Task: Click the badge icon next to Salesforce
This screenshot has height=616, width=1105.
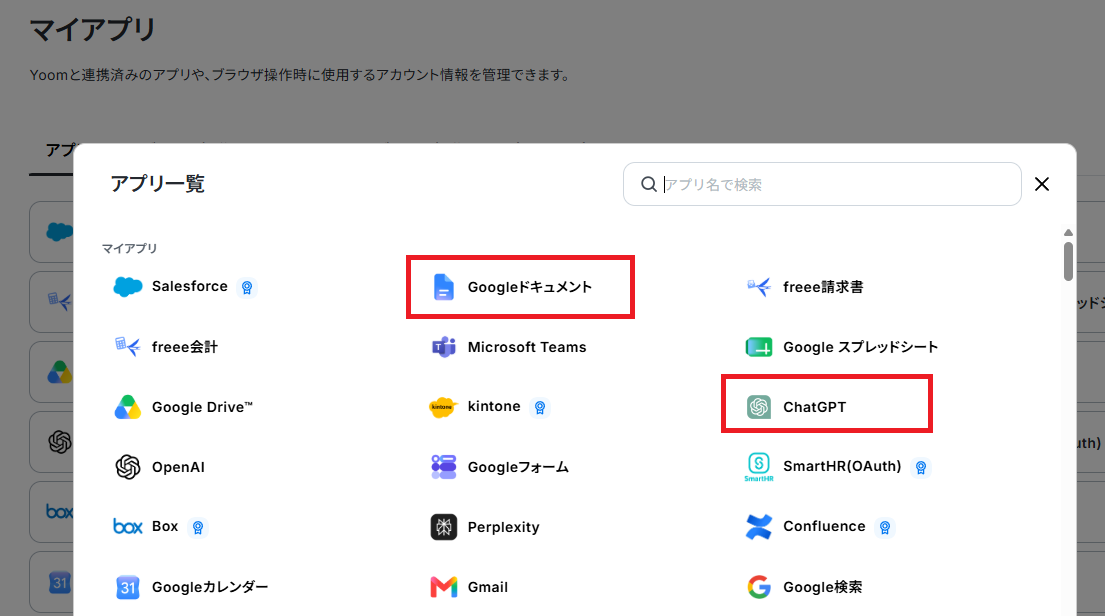Action: [247, 288]
